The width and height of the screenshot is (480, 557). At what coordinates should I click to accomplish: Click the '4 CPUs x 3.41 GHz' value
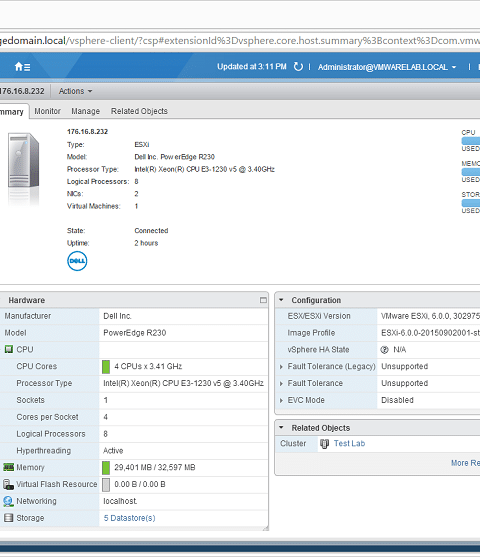tap(148, 367)
